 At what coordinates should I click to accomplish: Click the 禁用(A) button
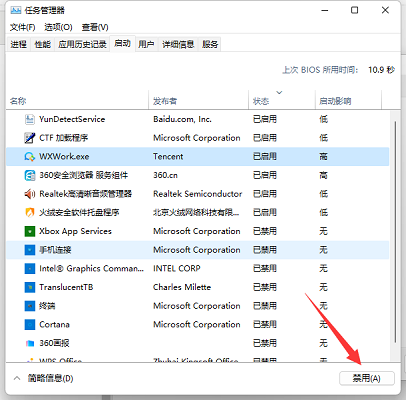pyautogui.click(x=367, y=378)
